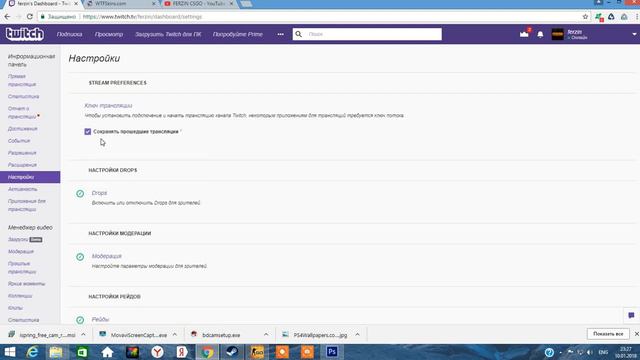Click the Рейды green checkmark icon
This screenshot has height=360, width=640.
pos(80,320)
